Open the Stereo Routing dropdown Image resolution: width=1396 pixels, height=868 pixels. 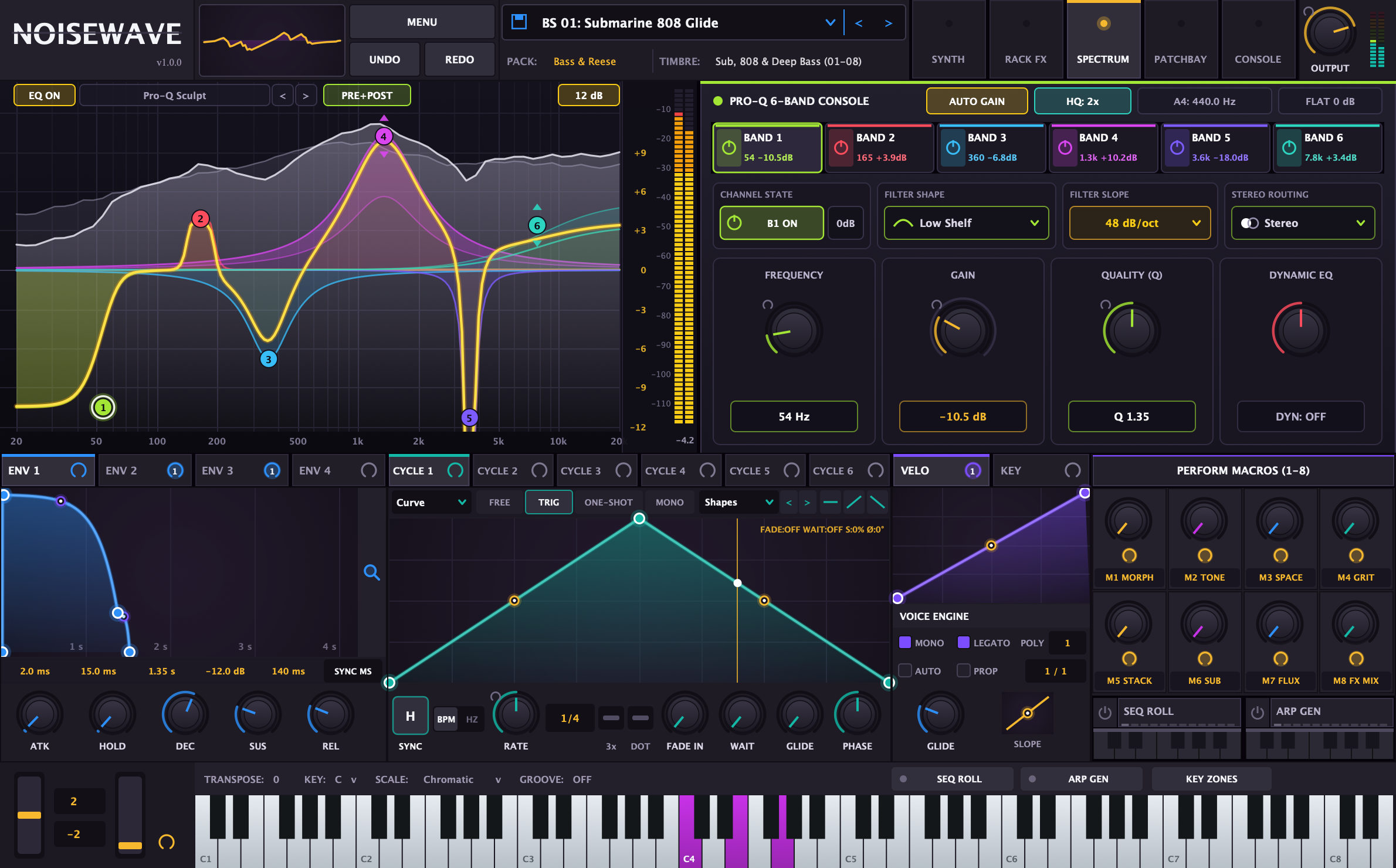(x=1303, y=223)
